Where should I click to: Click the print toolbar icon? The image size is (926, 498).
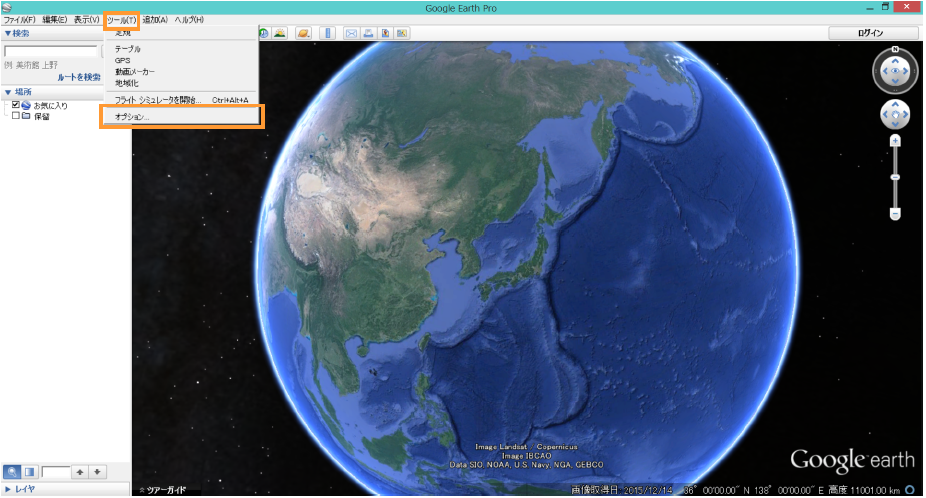(369, 33)
